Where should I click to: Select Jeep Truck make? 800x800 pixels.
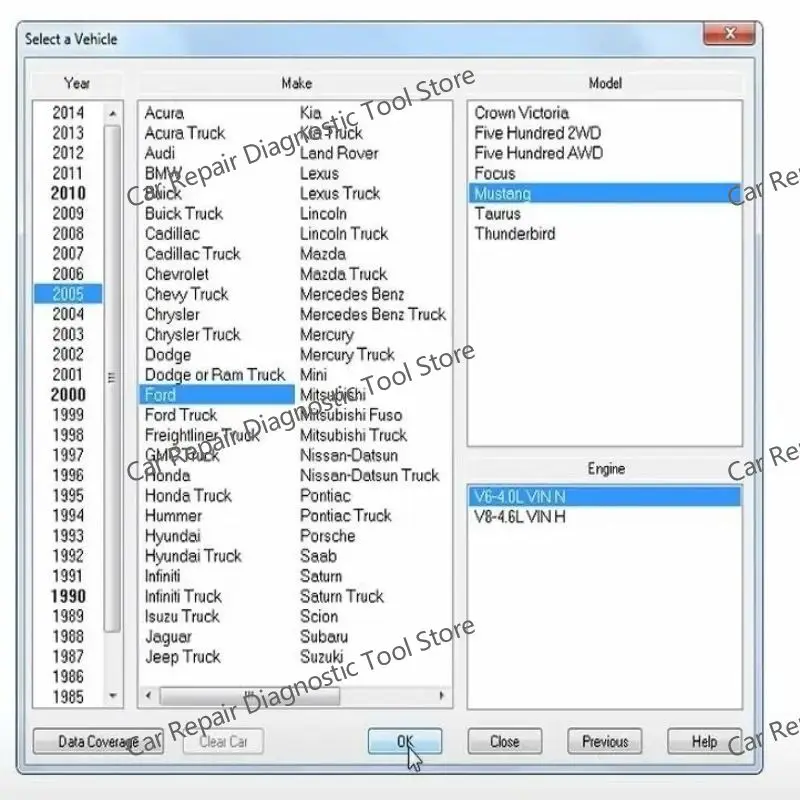click(x=183, y=657)
